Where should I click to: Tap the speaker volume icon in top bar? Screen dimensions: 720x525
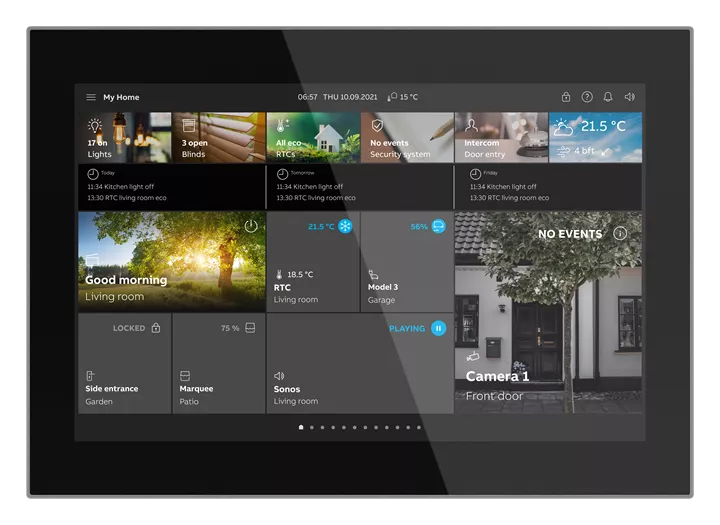click(630, 97)
